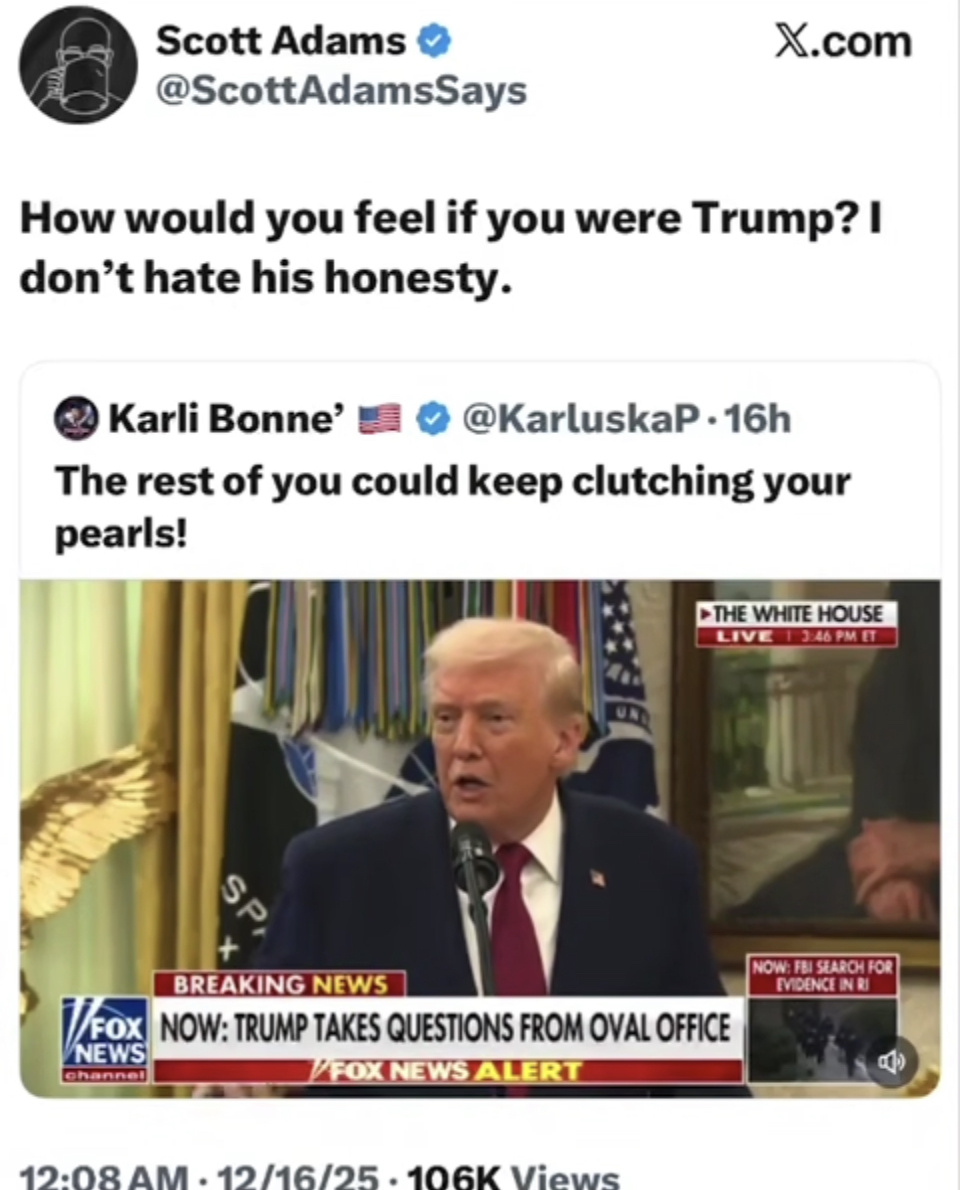Click the Breaking News headline banner

448,1028
